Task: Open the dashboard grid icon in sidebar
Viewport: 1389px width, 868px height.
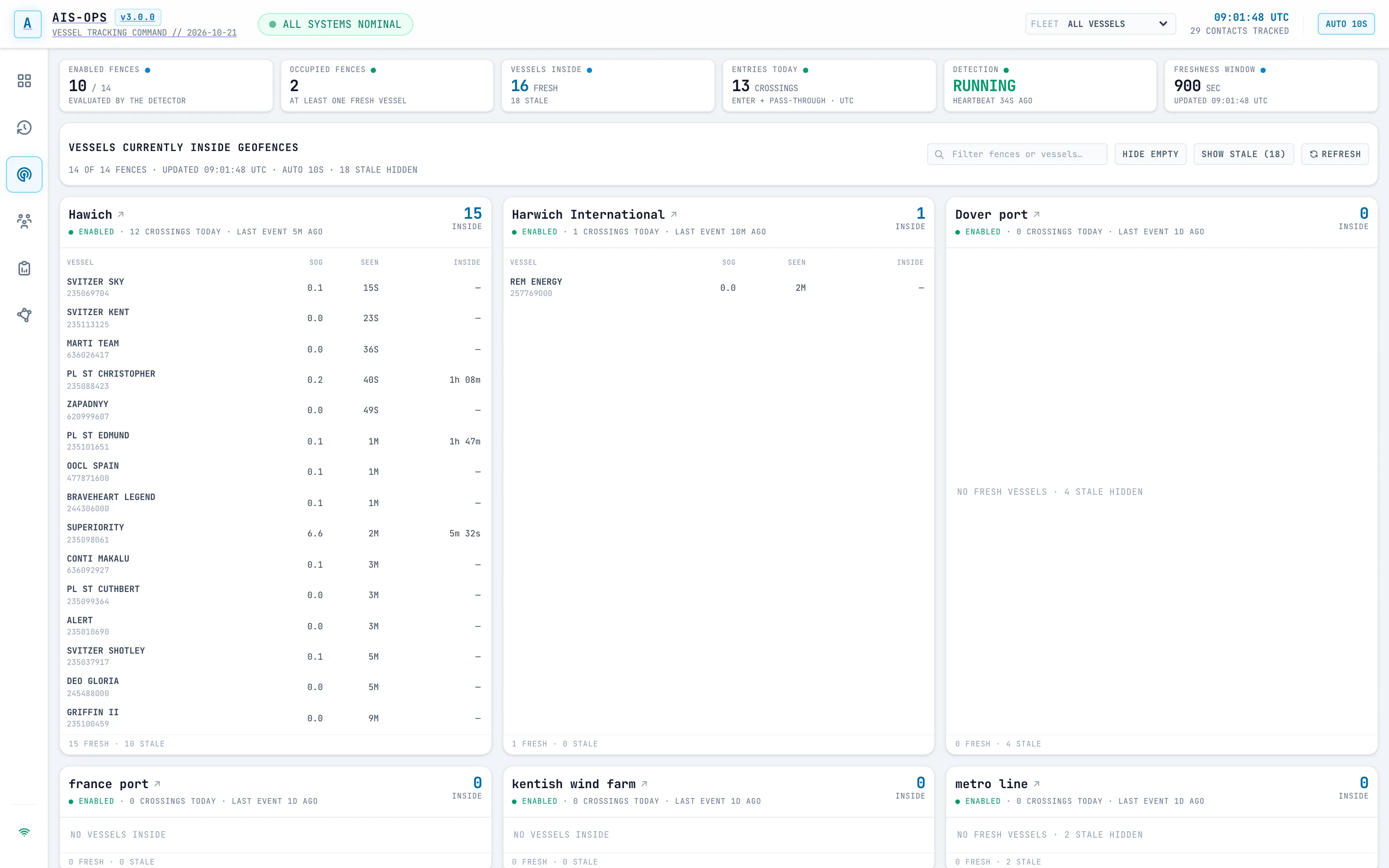Action: point(24,81)
